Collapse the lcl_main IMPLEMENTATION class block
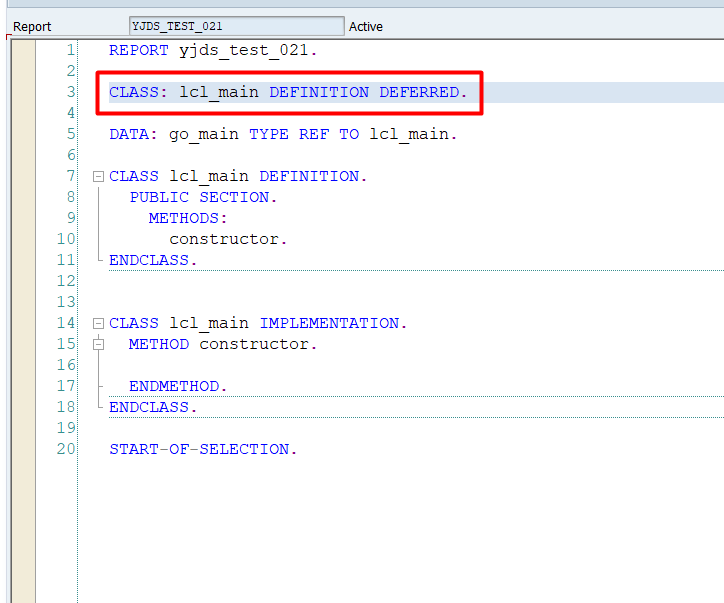724x603 pixels. coord(98,324)
